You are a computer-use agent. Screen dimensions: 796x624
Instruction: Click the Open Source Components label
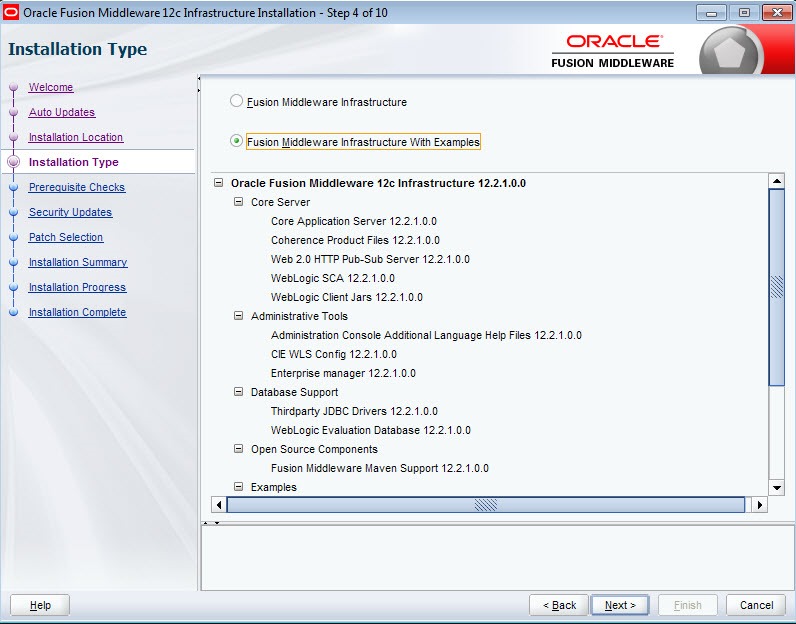coord(314,449)
